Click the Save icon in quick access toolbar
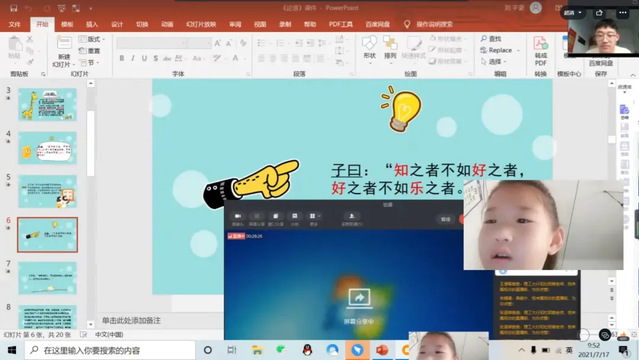This screenshot has height=360, width=639. pos(14,8)
